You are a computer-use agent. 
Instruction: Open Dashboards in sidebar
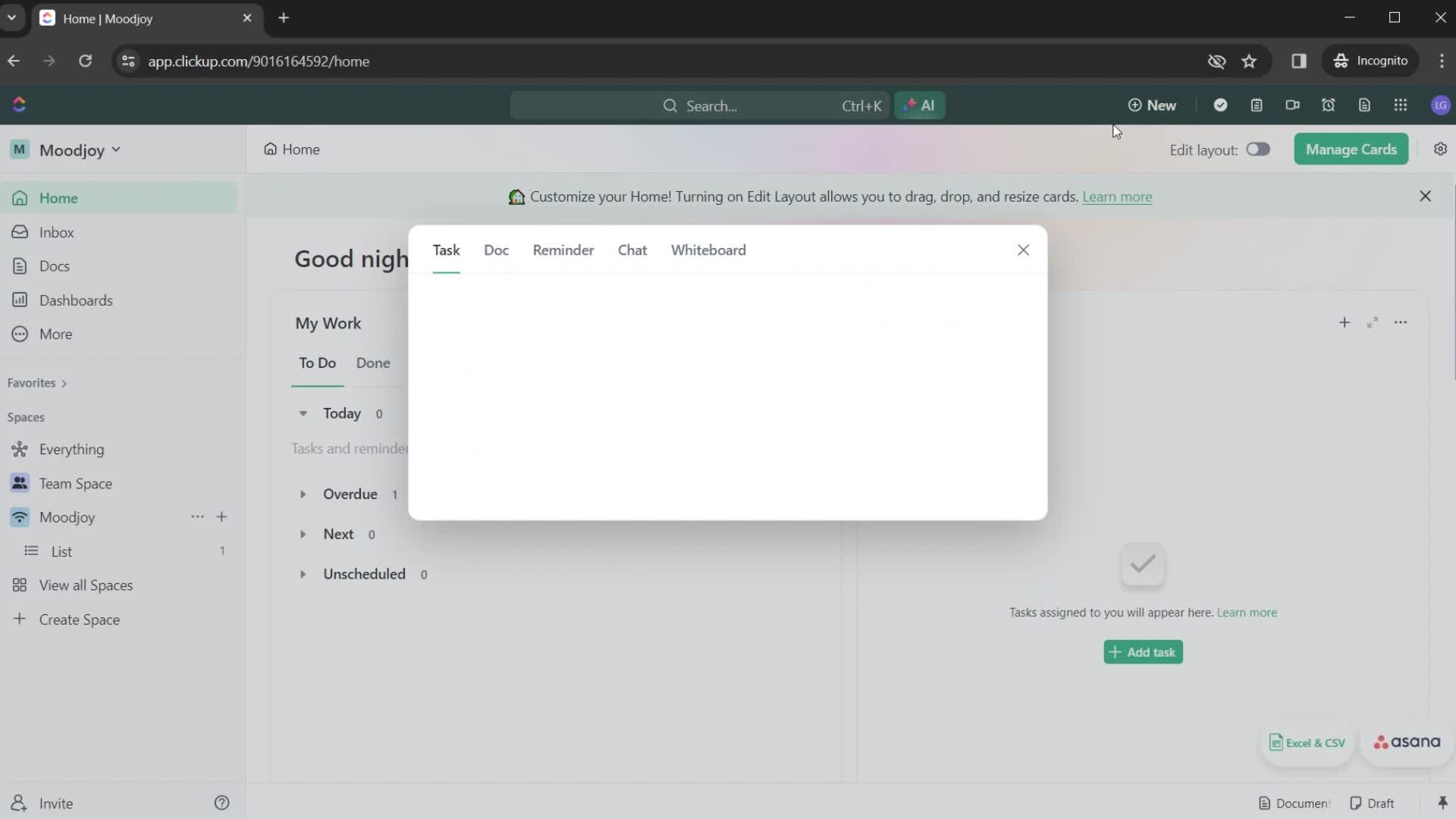(119, 300)
